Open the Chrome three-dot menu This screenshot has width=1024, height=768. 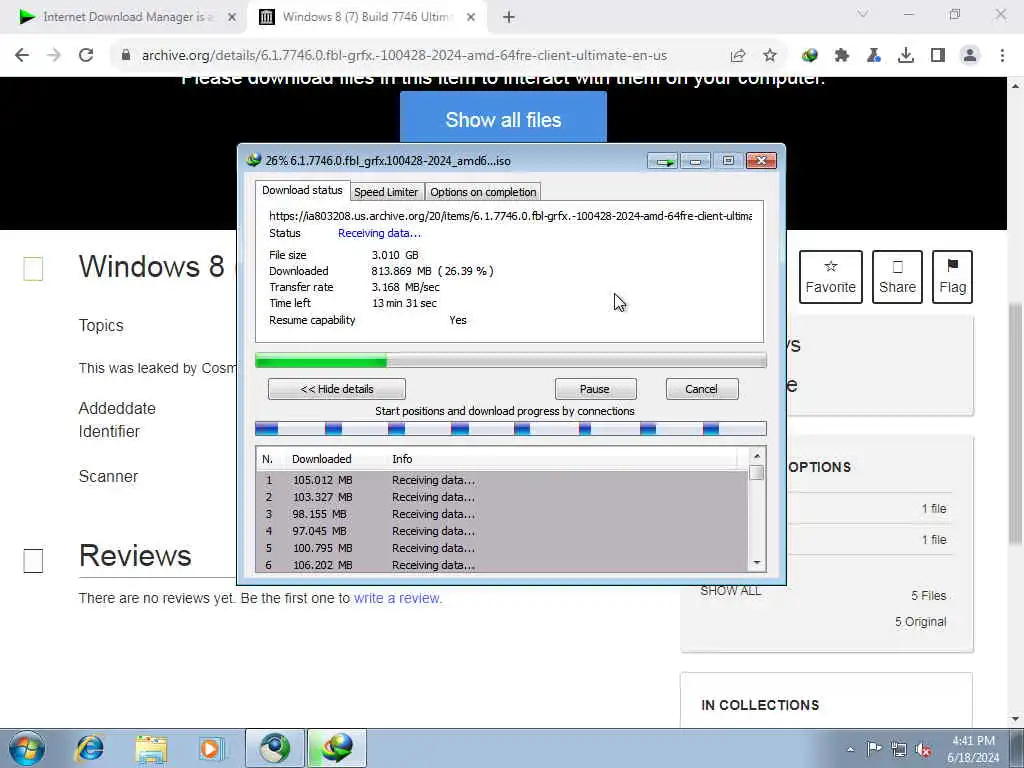[x=1002, y=56]
